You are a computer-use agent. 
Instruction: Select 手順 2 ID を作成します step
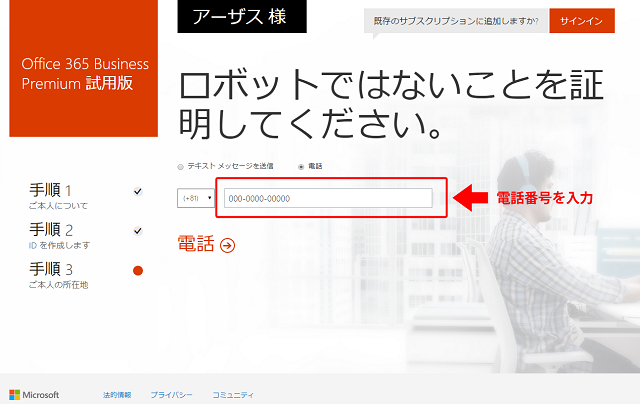tap(59, 235)
